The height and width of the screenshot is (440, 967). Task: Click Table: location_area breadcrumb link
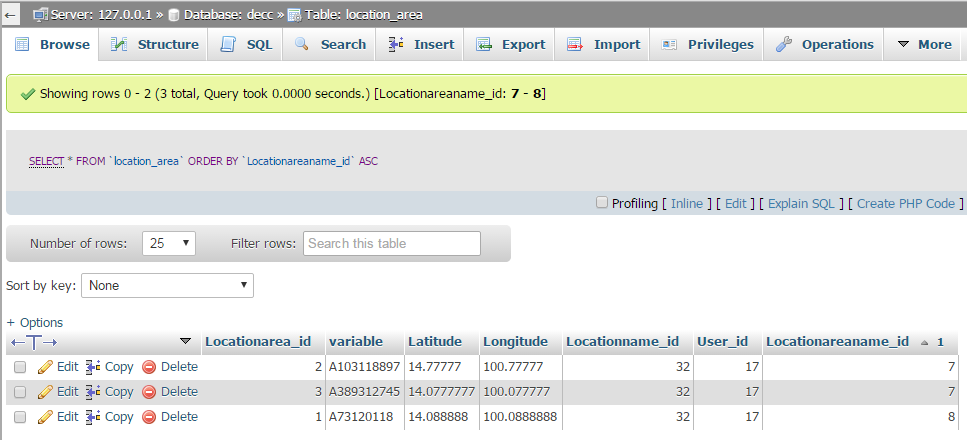363,15
